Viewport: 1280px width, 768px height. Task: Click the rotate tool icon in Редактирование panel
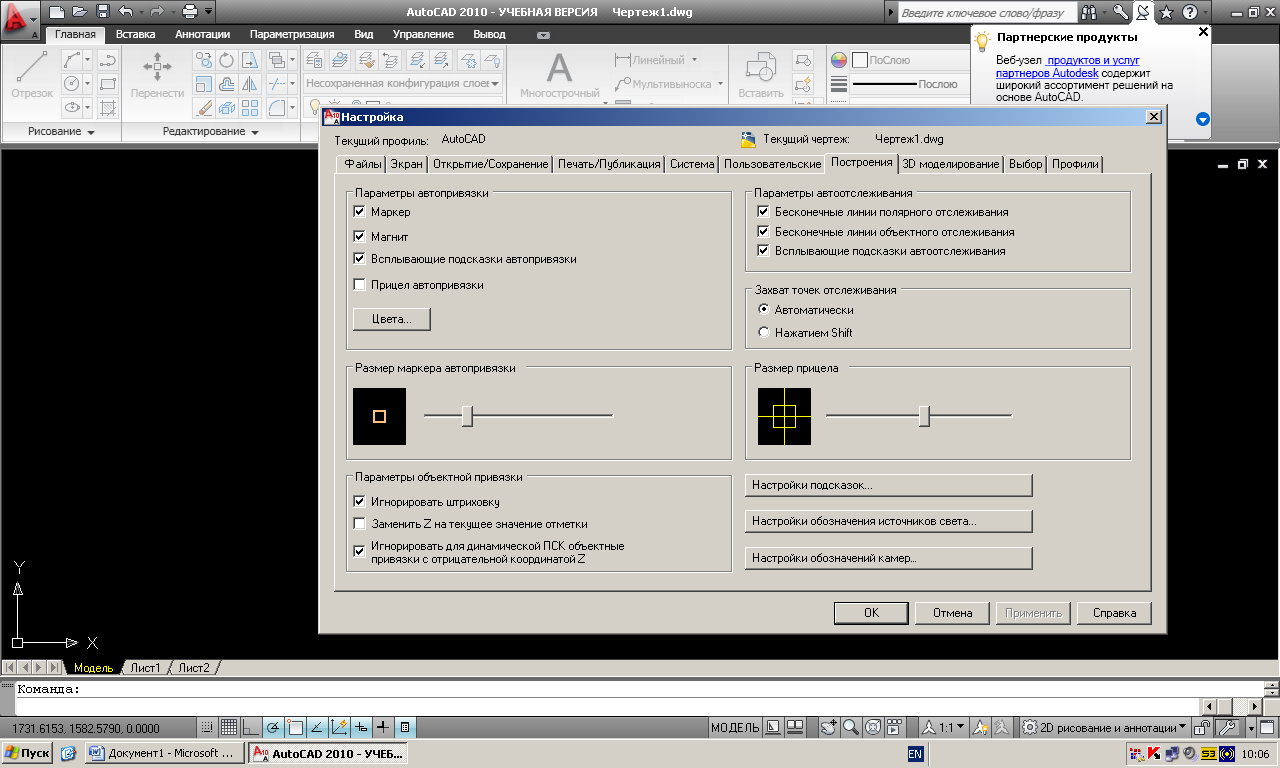226,60
